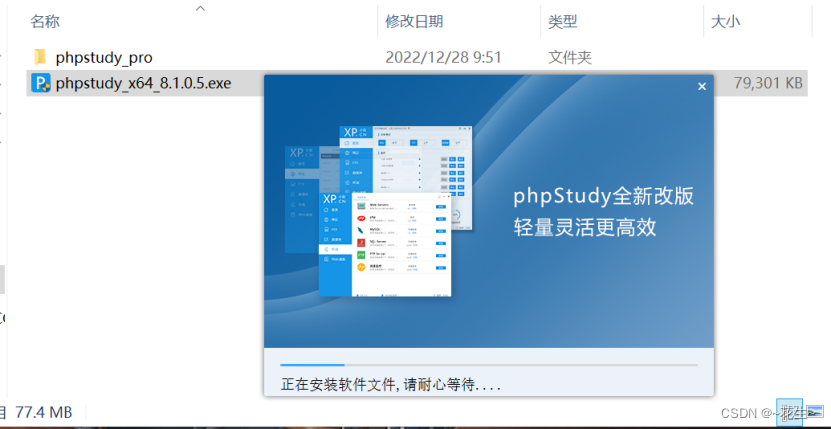
Task: Click the 文件夹 type cell
Action: (x=570, y=57)
